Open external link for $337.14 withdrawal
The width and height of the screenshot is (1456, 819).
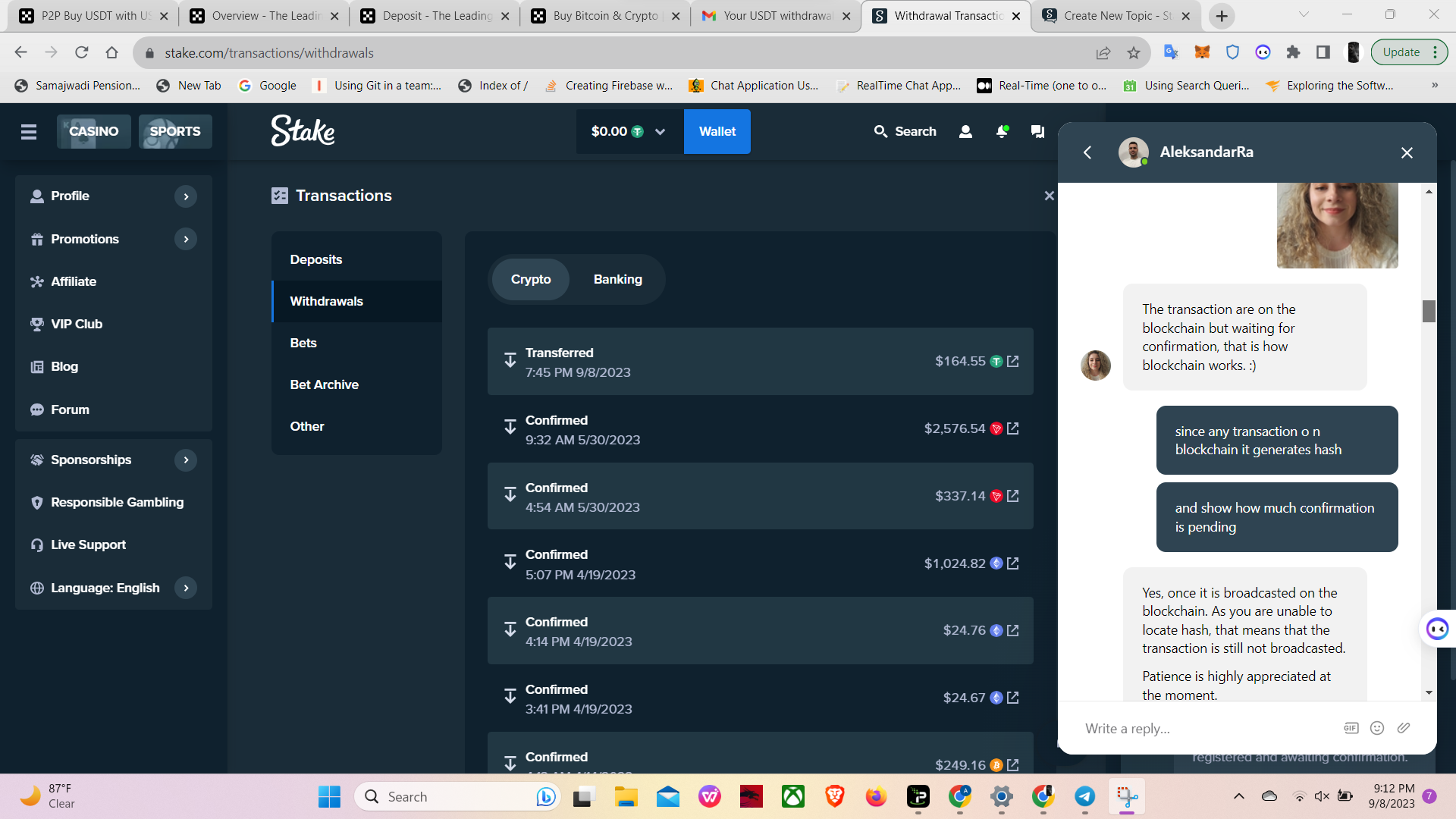coord(1013,496)
